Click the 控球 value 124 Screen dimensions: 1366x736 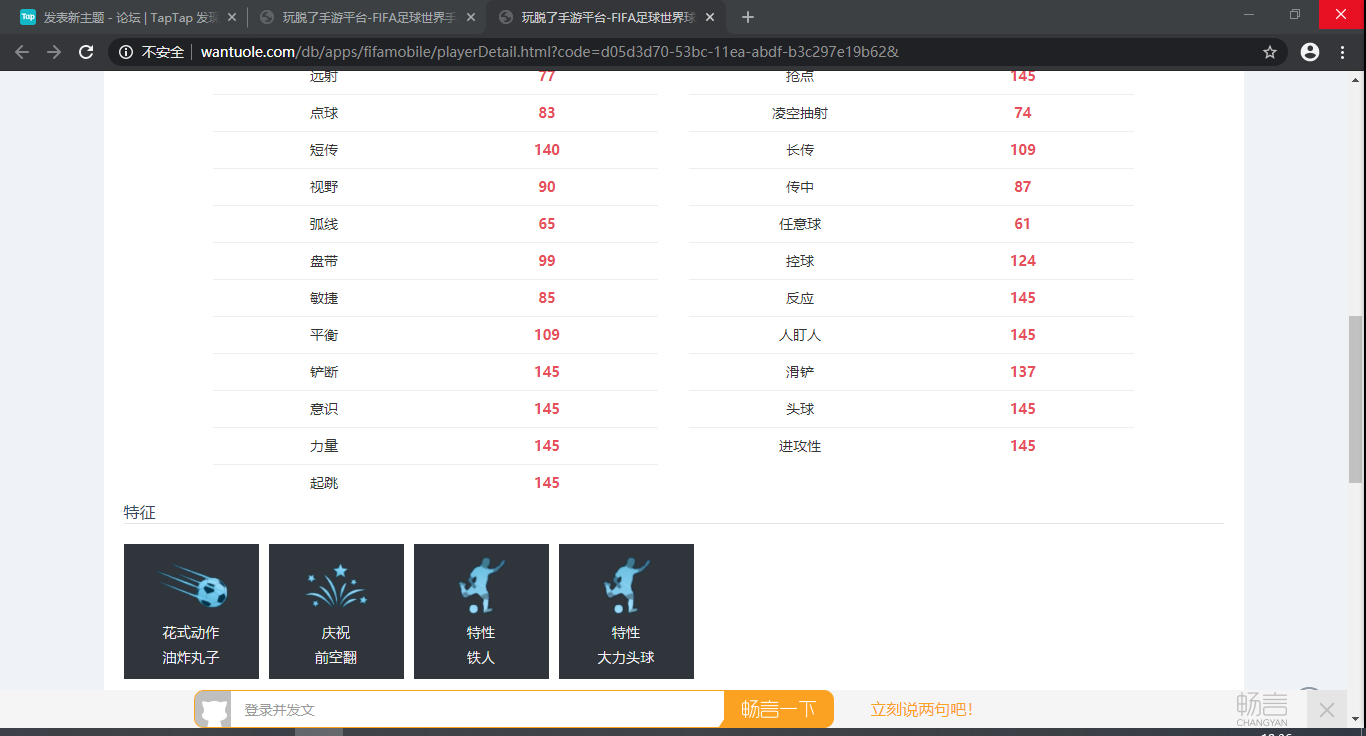[x=1023, y=261]
